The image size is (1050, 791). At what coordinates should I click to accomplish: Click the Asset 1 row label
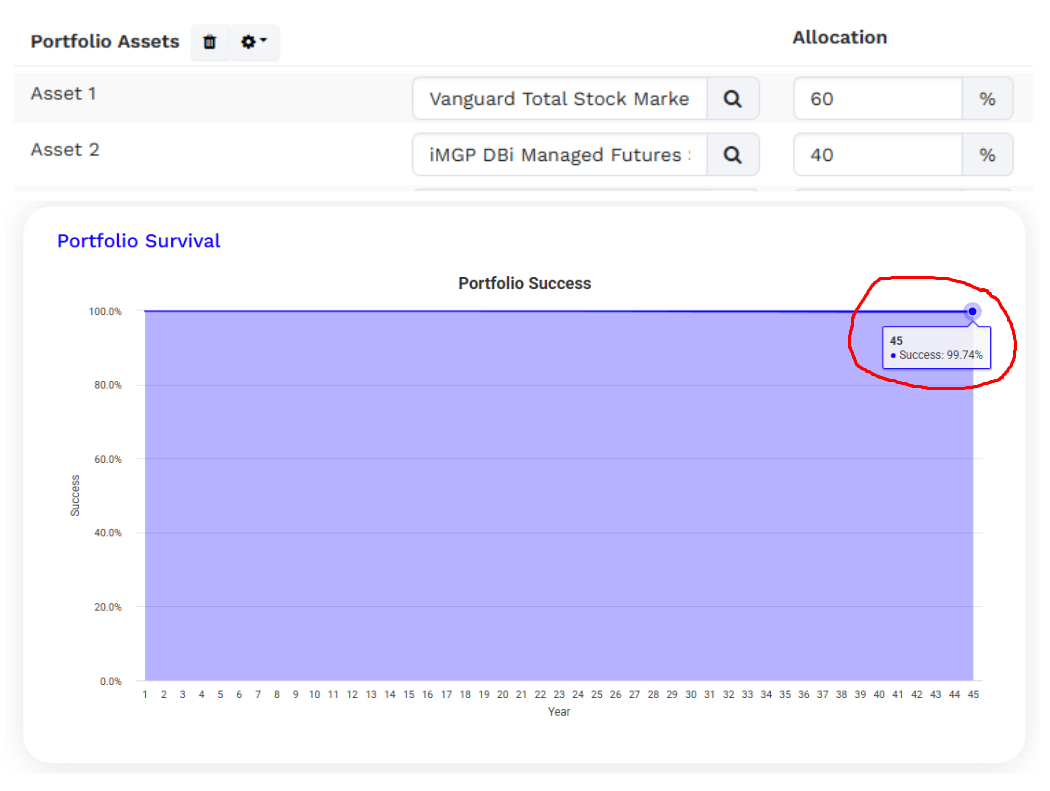pyautogui.click(x=64, y=94)
